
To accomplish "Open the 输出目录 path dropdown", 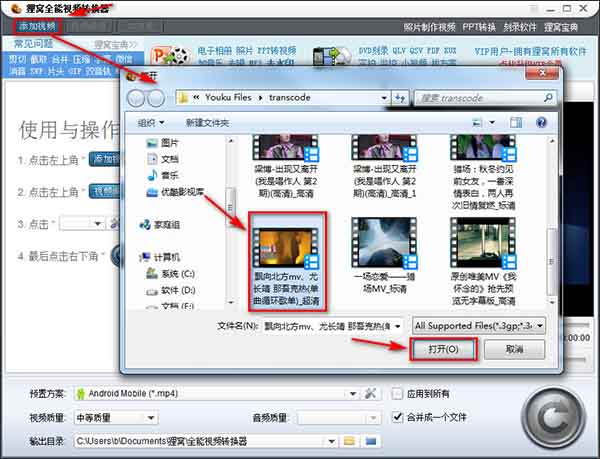I will pyautogui.click(x=331, y=442).
